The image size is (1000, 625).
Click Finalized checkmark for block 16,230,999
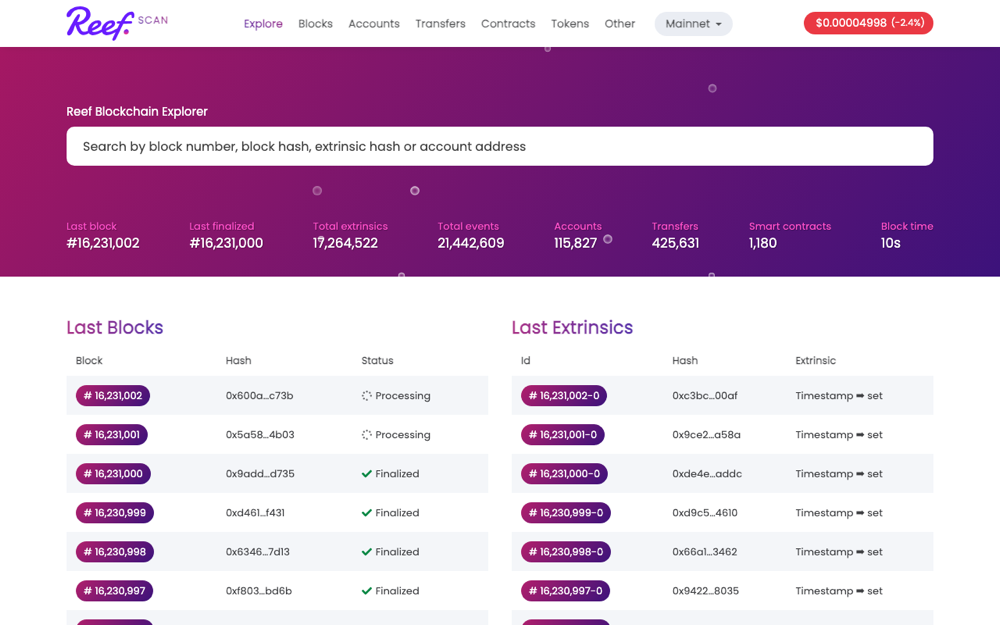point(367,513)
